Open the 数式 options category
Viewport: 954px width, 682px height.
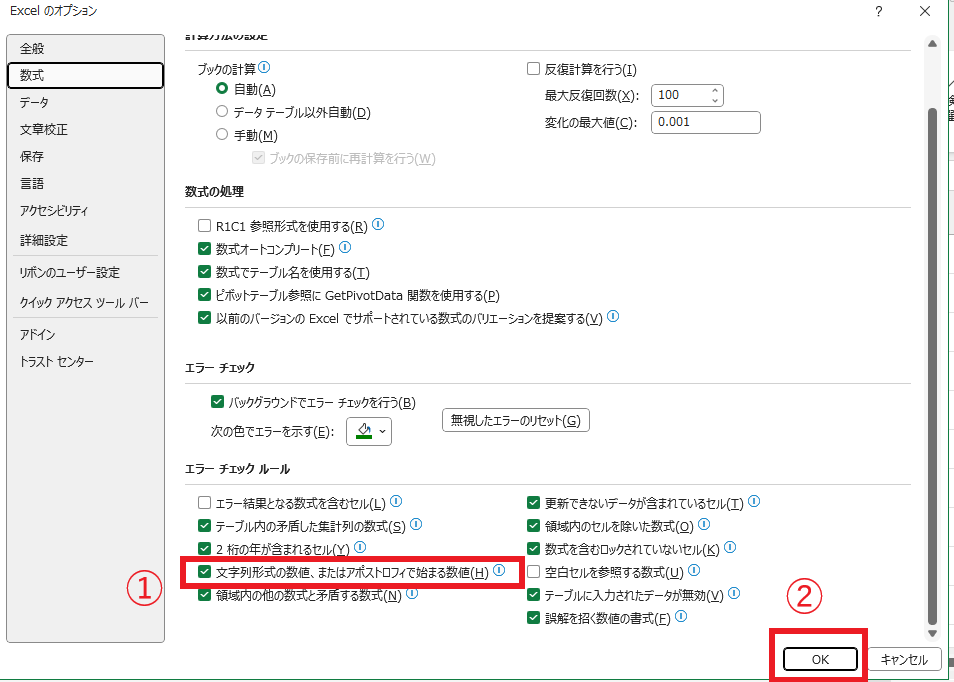pyautogui.click(x=85, y=75)
